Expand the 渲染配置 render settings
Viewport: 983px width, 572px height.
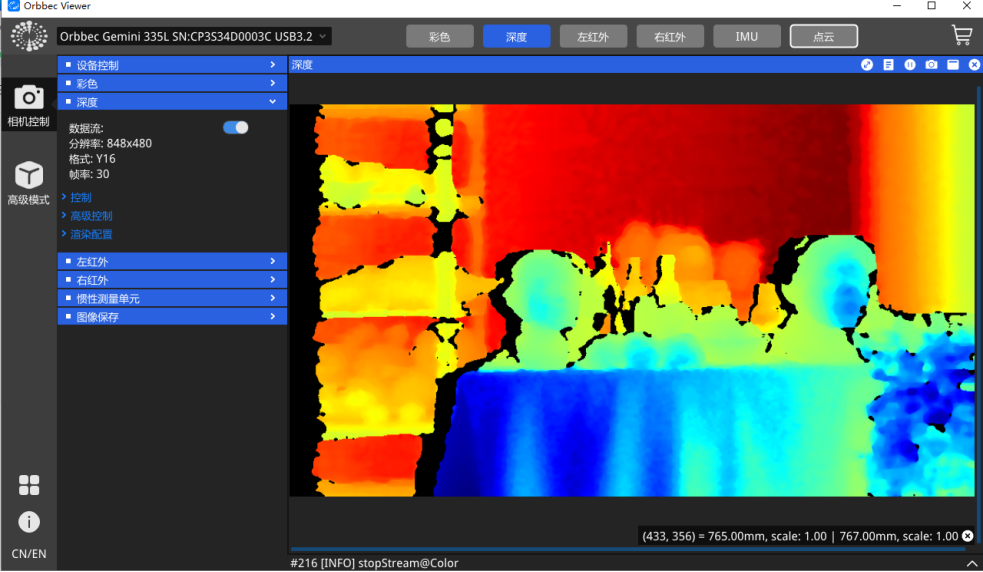(x=91, y=235)
